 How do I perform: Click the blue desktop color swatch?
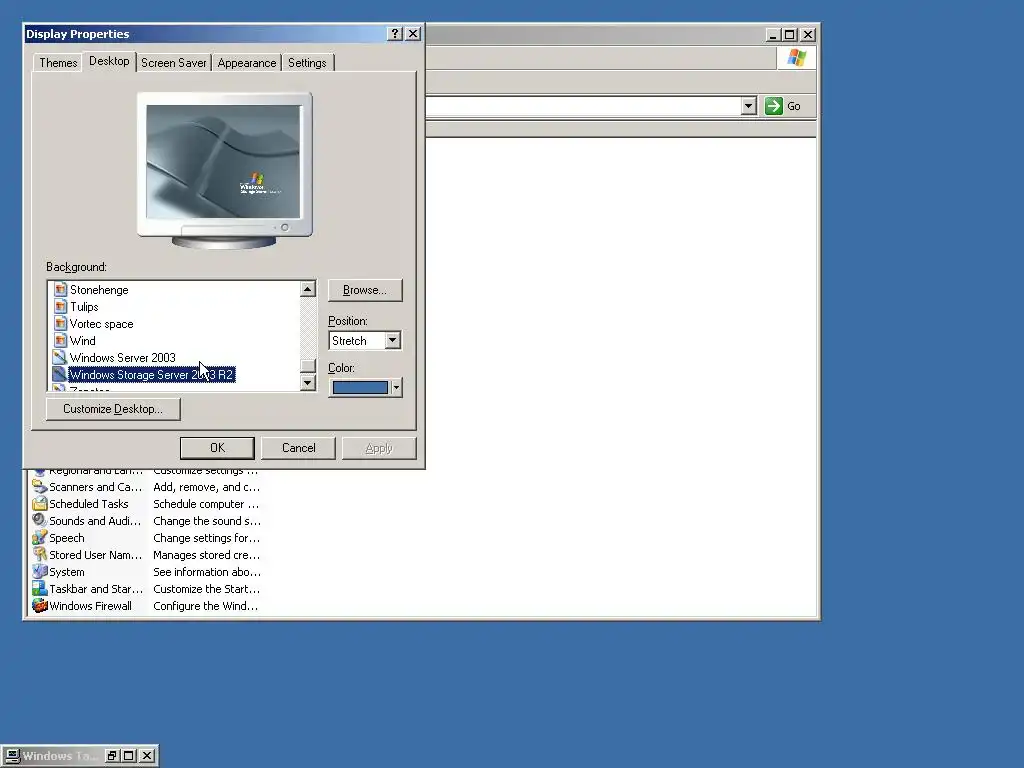pyautogui.click(x=360, y=387)
